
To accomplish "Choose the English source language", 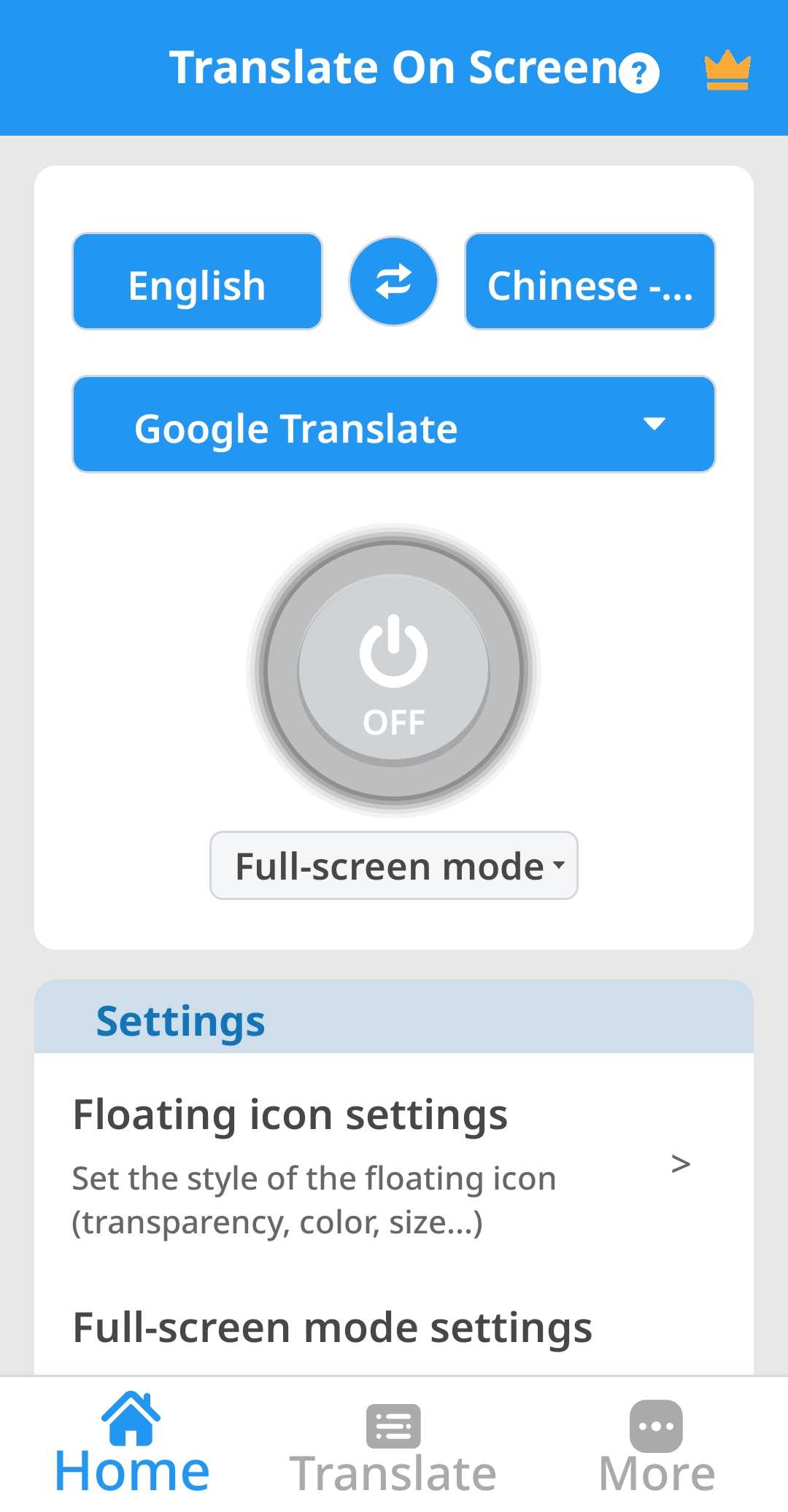I will click(x=197, y=282).
